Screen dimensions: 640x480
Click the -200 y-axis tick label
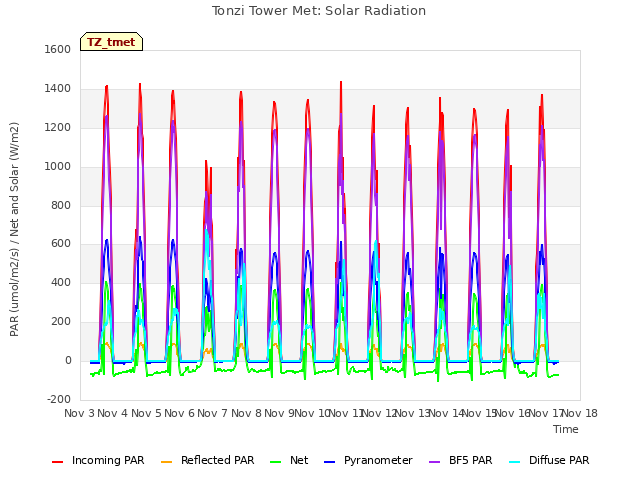(x=59, y=399)
